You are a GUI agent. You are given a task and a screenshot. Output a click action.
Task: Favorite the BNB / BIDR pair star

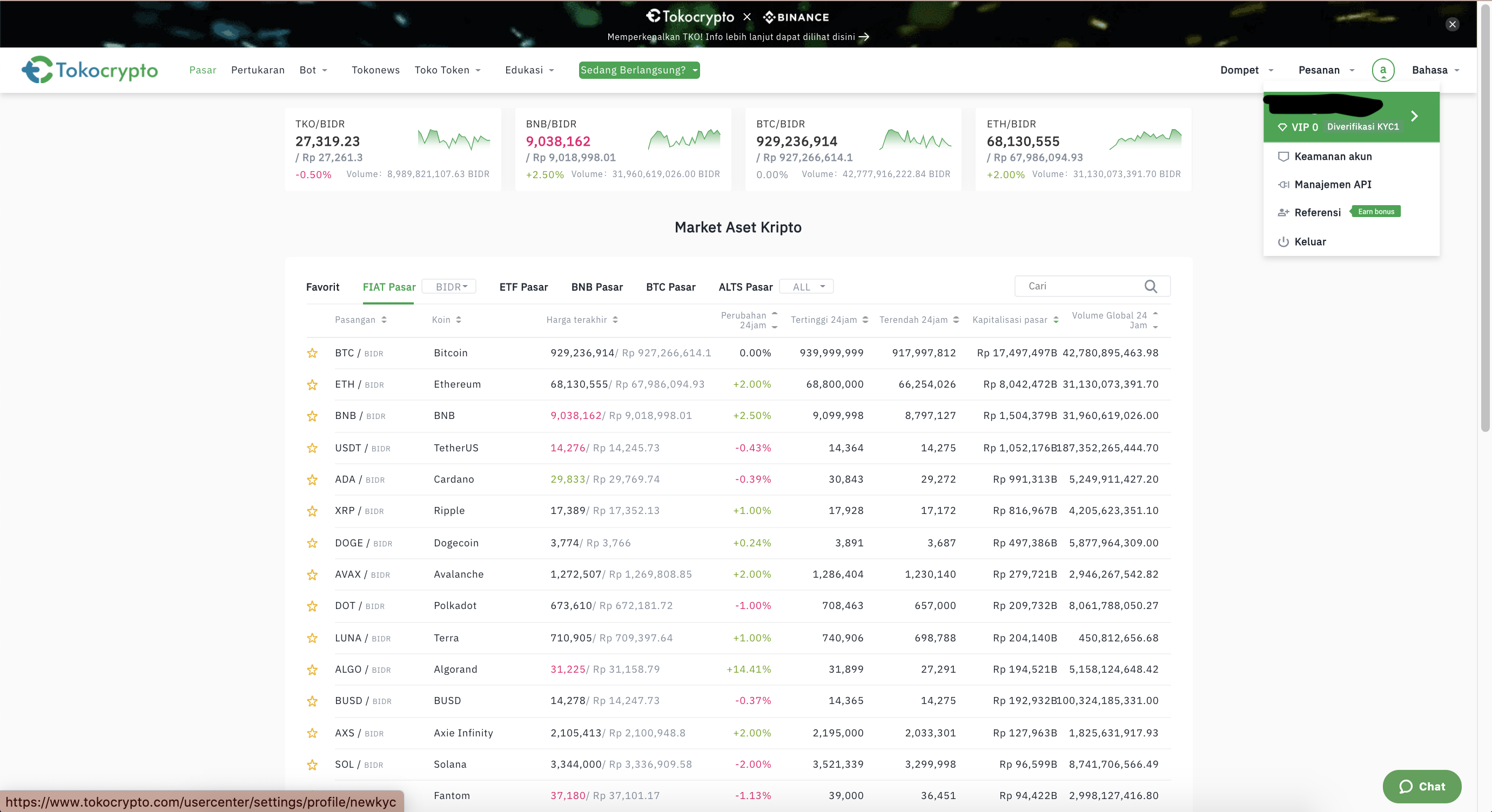pyautogui.click(x=312, y=416)
